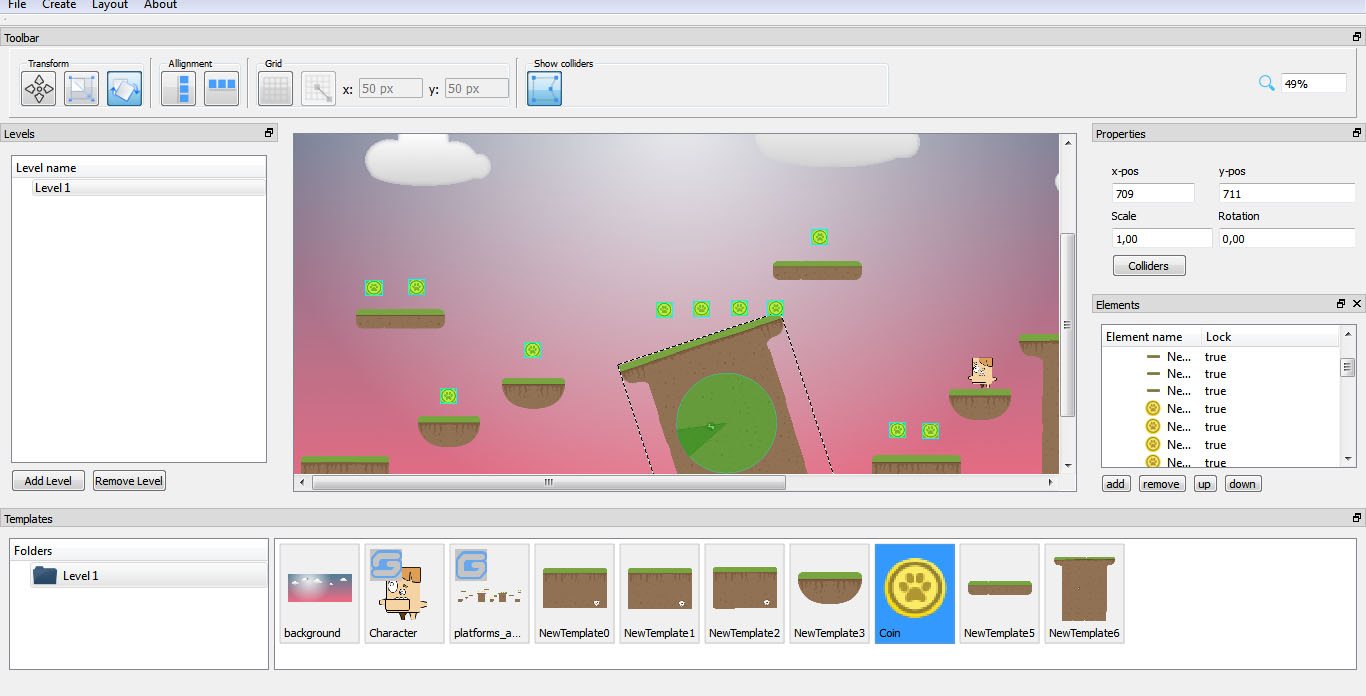Click the remove button in Elements panel
1366x696 pixels.
pyautogui.click(x=1161, y=484)
